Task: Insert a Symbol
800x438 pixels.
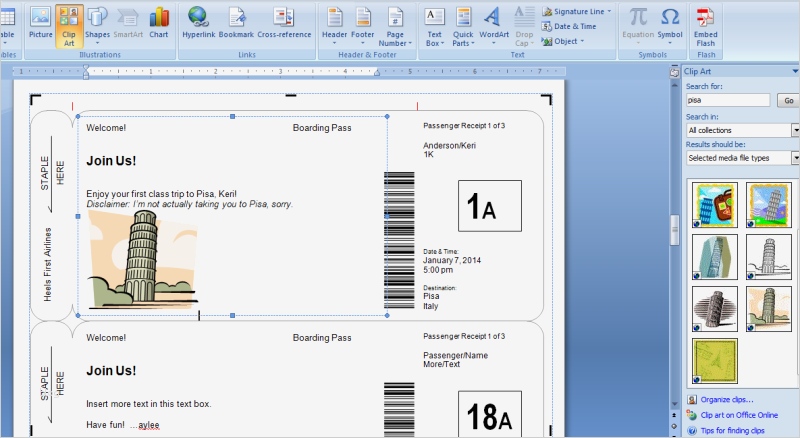Action: click(x=670, y=25)
